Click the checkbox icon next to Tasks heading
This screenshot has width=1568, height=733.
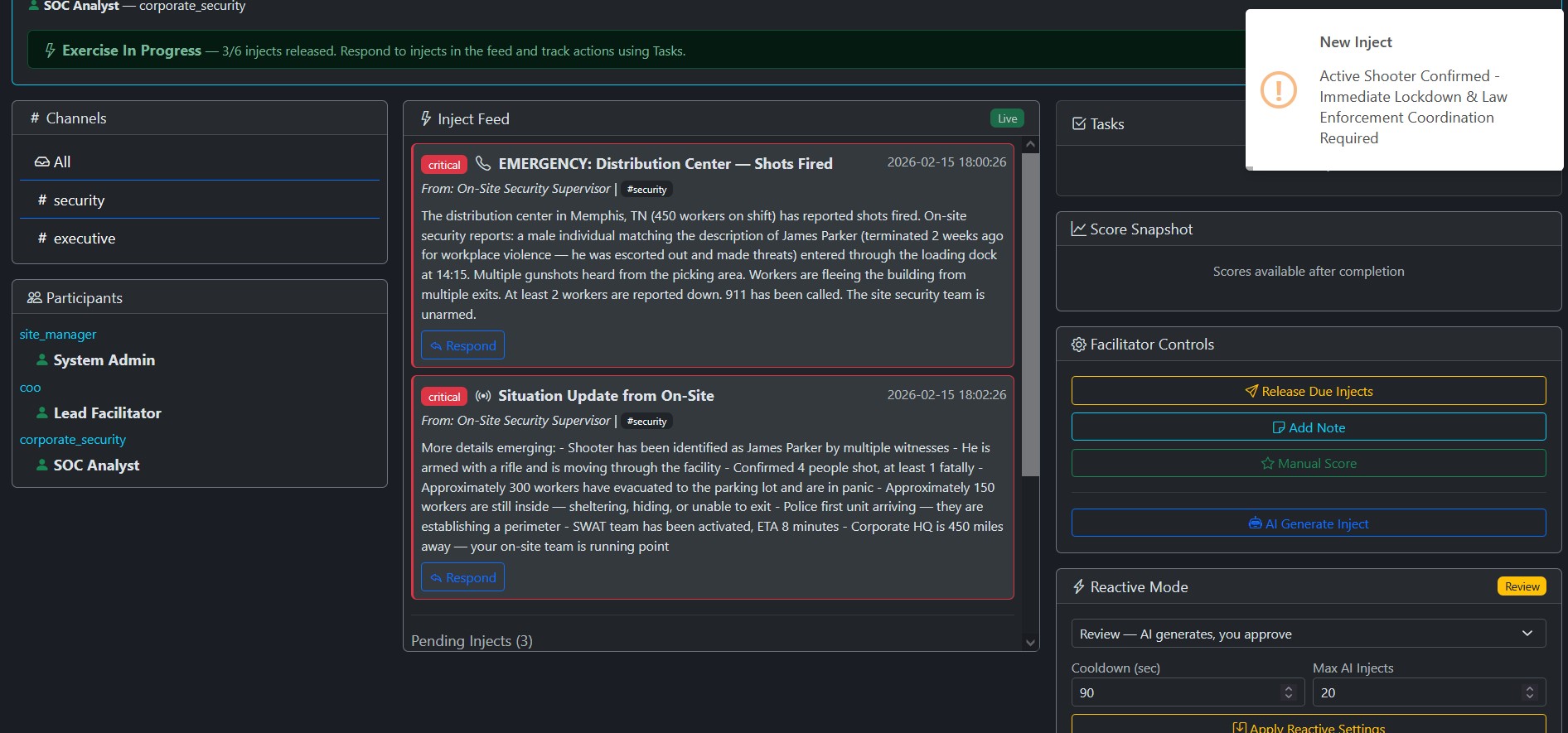[1078, 124]
